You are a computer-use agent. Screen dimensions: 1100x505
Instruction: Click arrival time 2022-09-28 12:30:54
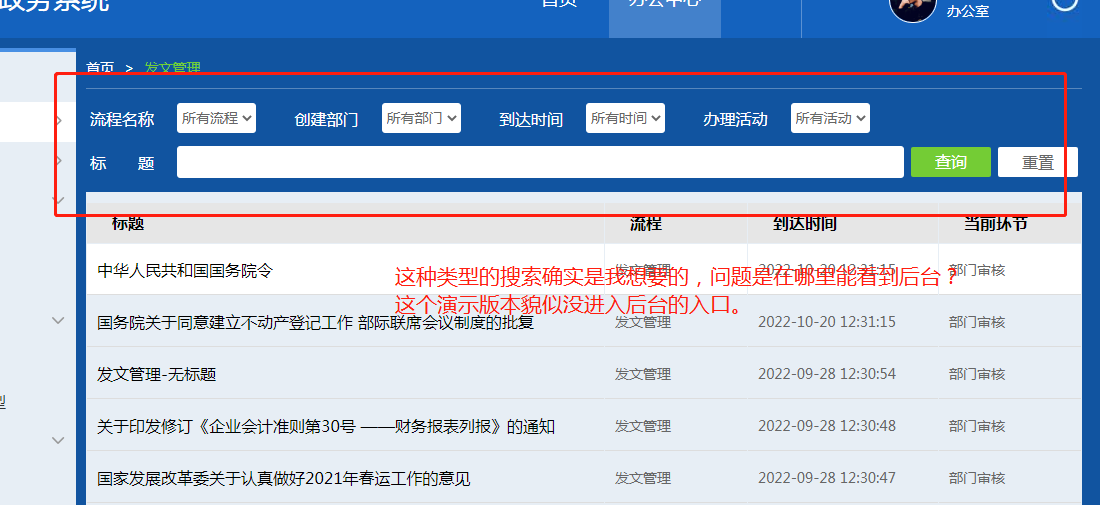point(827,374)
